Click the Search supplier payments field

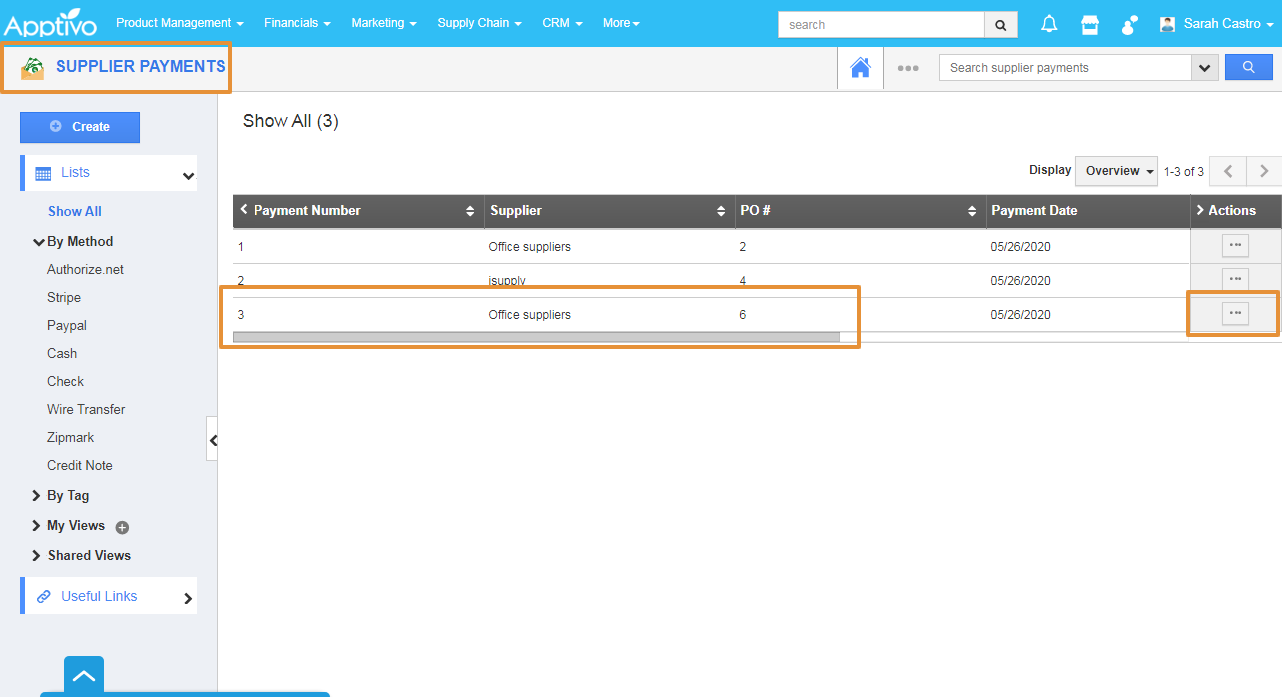click(1065, 68)
